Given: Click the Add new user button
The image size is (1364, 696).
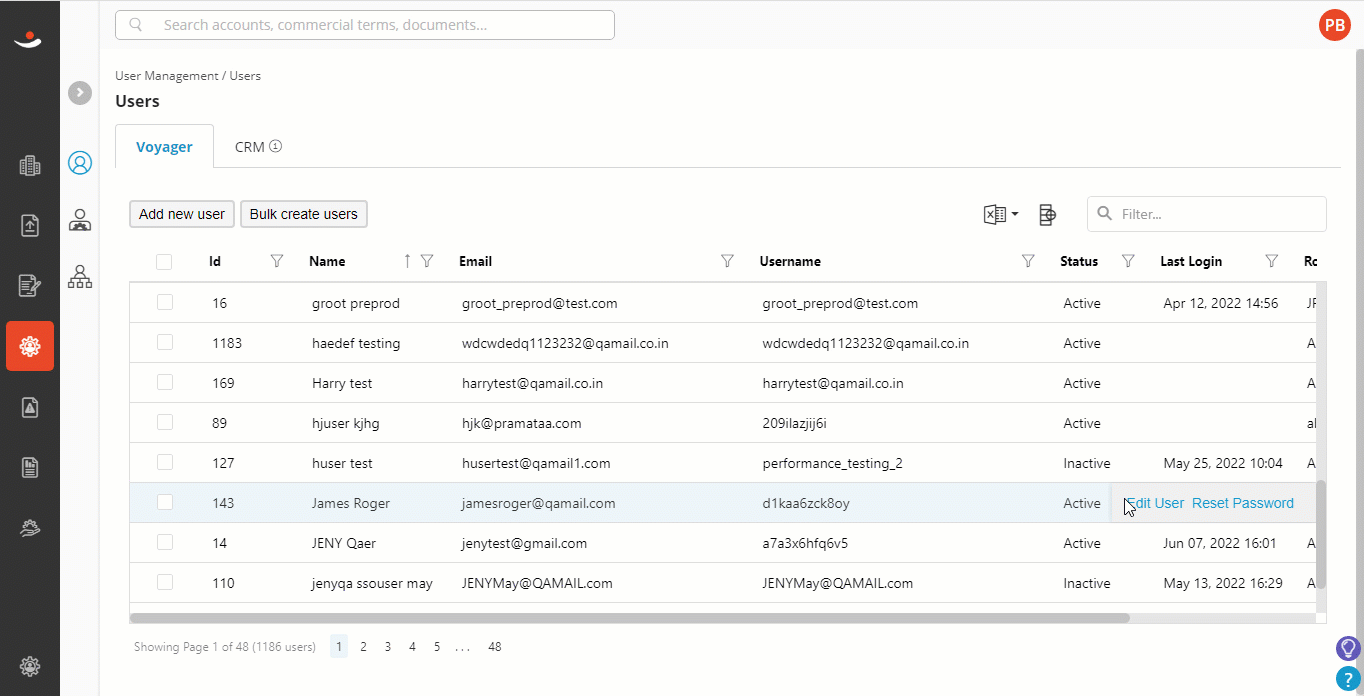Looking at the screenshot, I should 182,214.
